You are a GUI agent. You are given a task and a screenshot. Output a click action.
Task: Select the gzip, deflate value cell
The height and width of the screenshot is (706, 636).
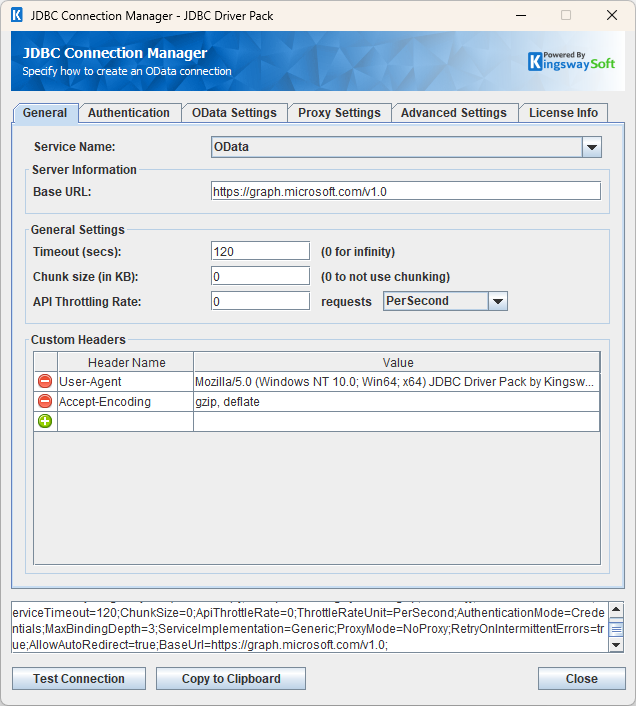coord(397,401)
